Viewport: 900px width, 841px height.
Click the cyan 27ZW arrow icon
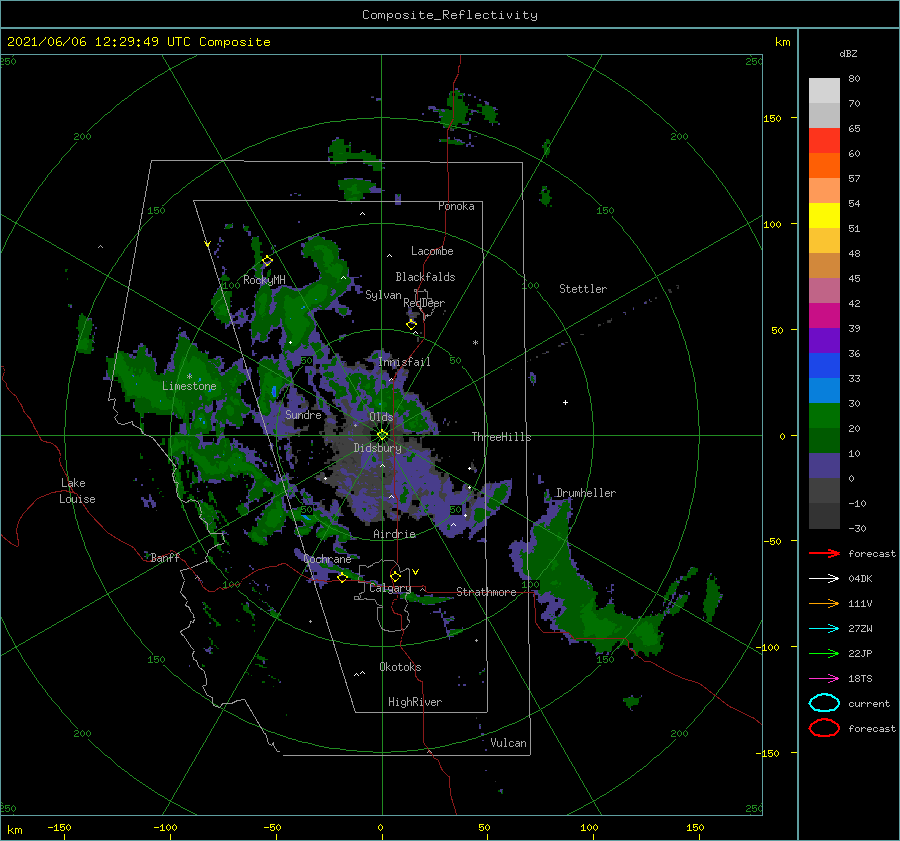pos(824,629)
